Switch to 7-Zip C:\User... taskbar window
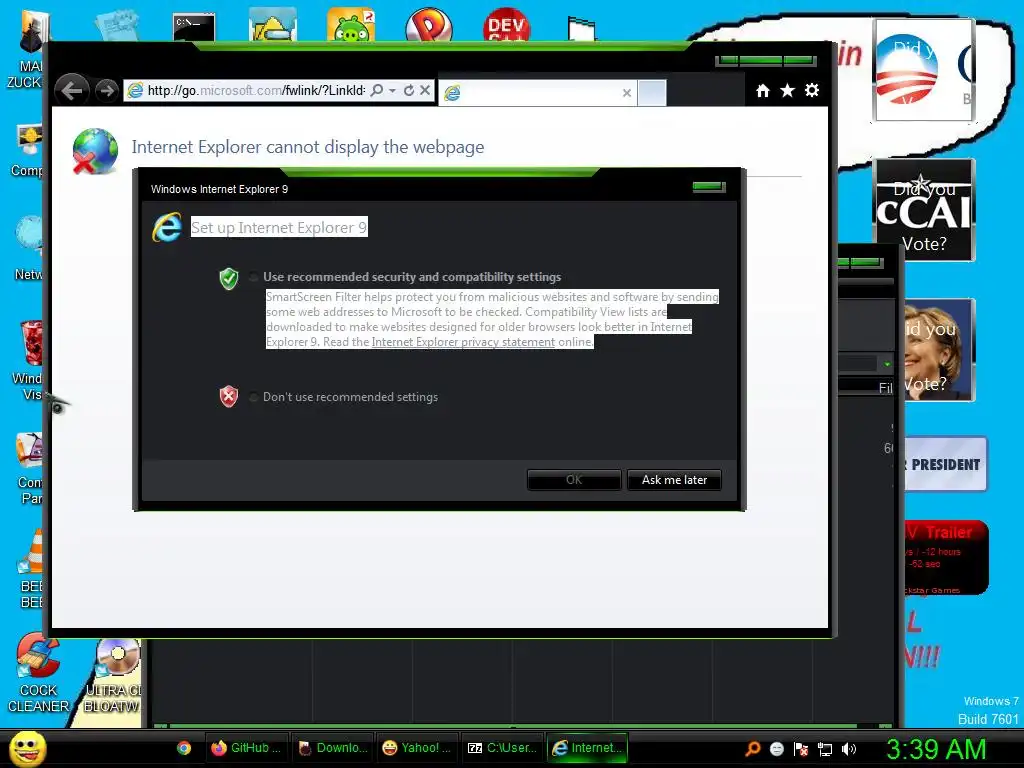 click(502, 748)
